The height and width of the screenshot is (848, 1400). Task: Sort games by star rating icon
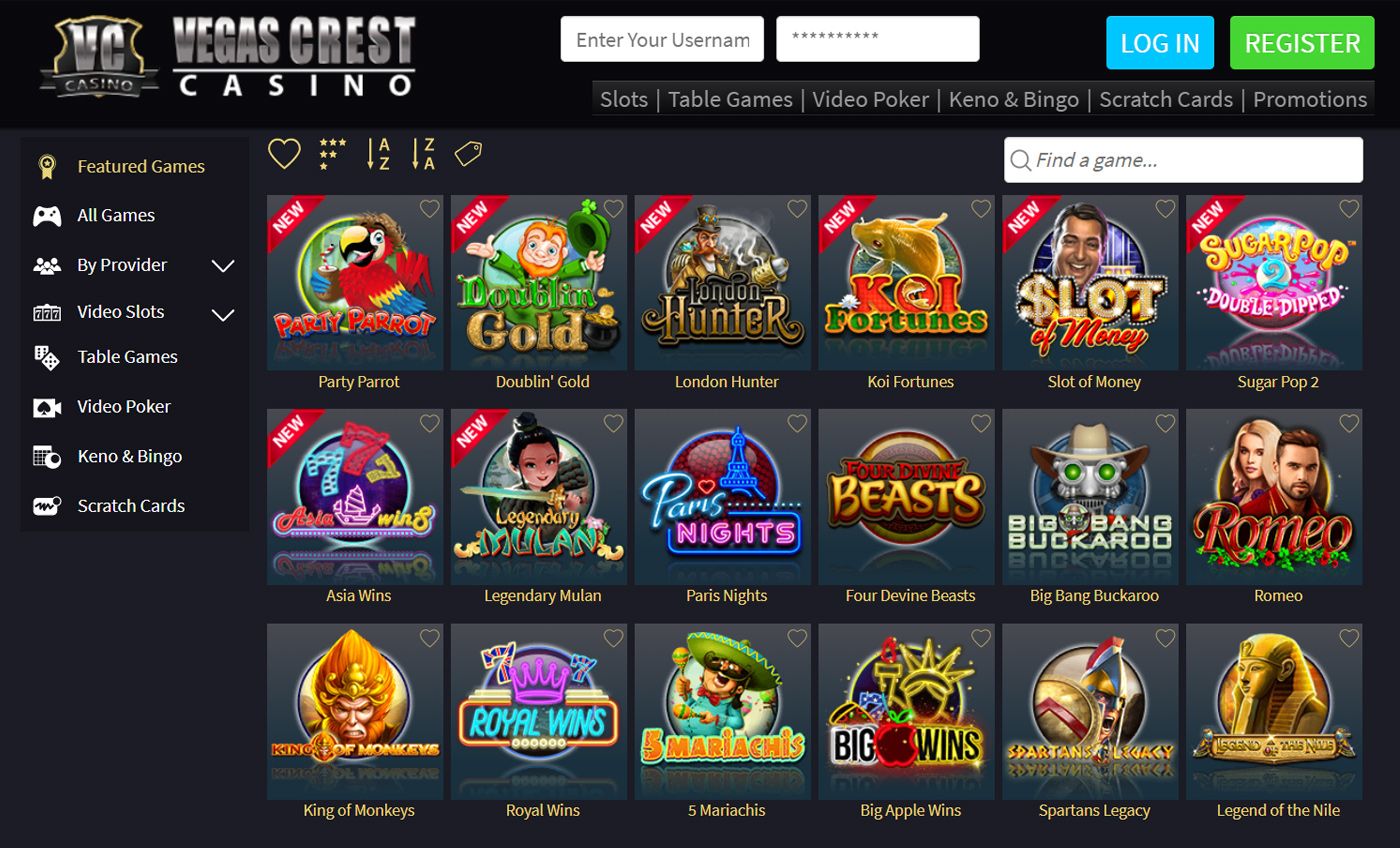click(x=332, y=154)
